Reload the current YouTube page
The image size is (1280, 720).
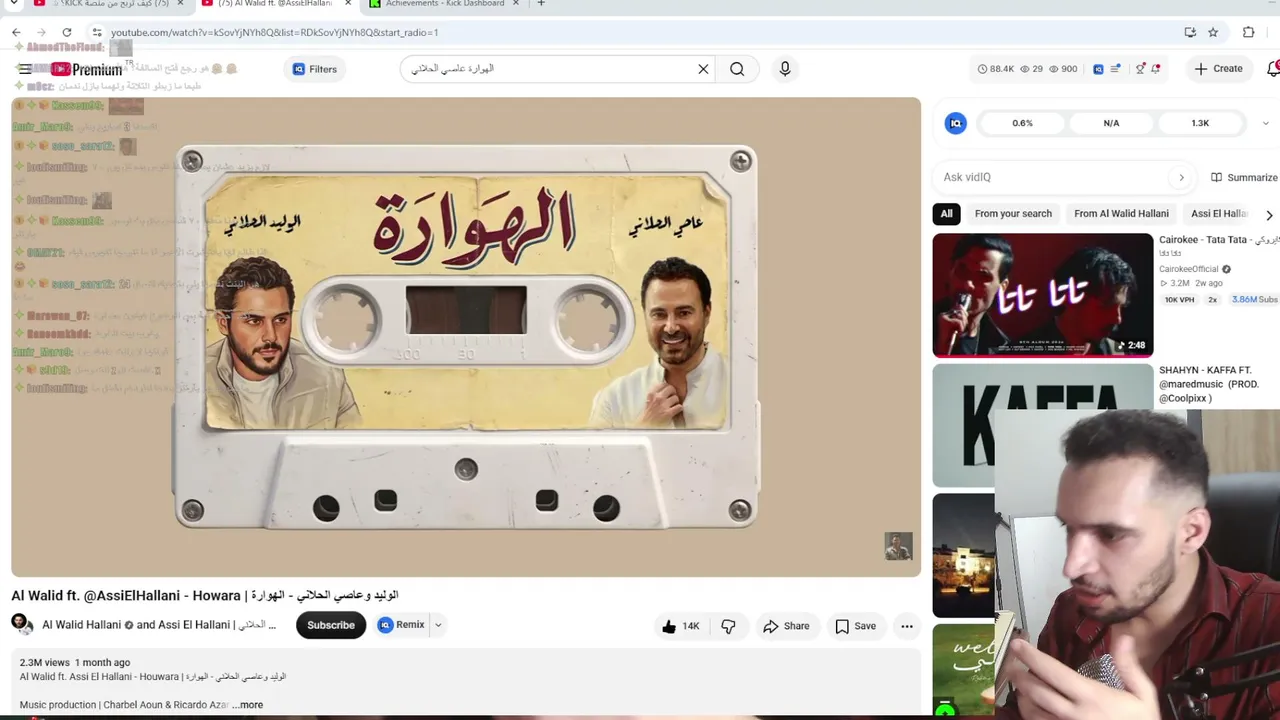(x=67, y=32)
